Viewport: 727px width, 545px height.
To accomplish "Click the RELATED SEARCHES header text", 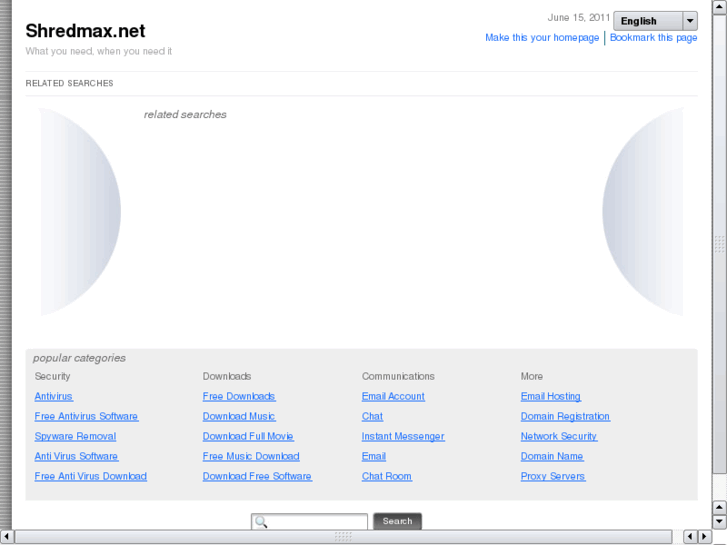I will tap(69, 83).
